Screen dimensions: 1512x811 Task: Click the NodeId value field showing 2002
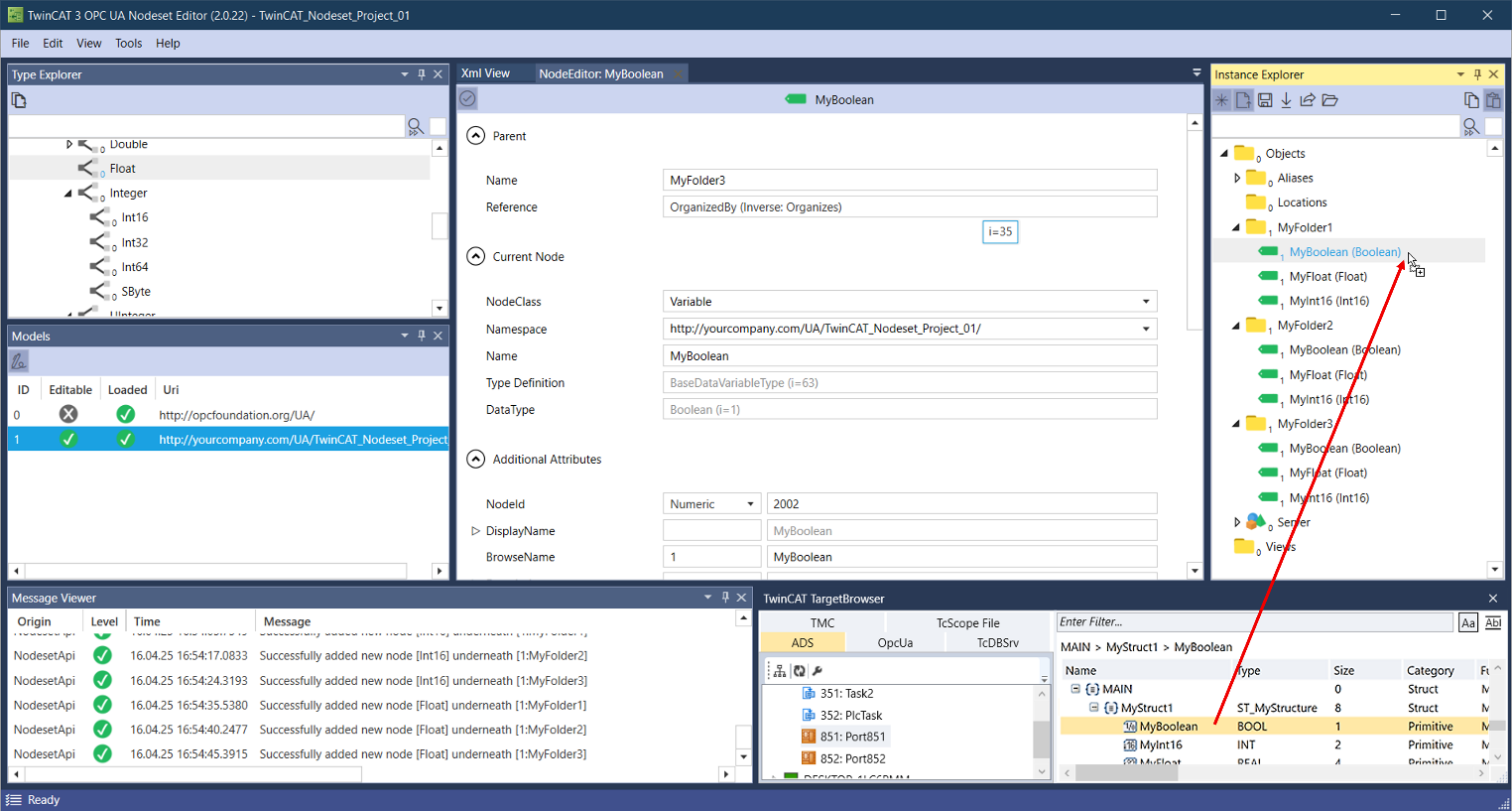(961, 504)
